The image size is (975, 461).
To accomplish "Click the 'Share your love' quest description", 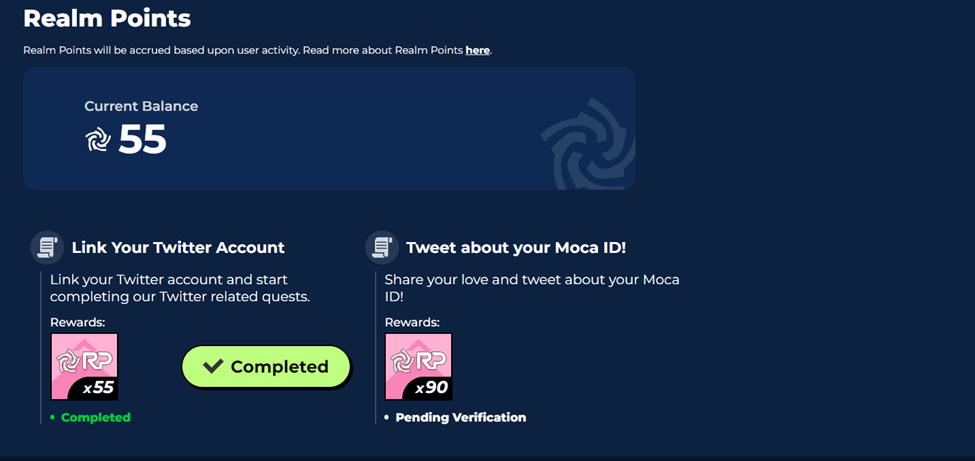I will 532,288.
